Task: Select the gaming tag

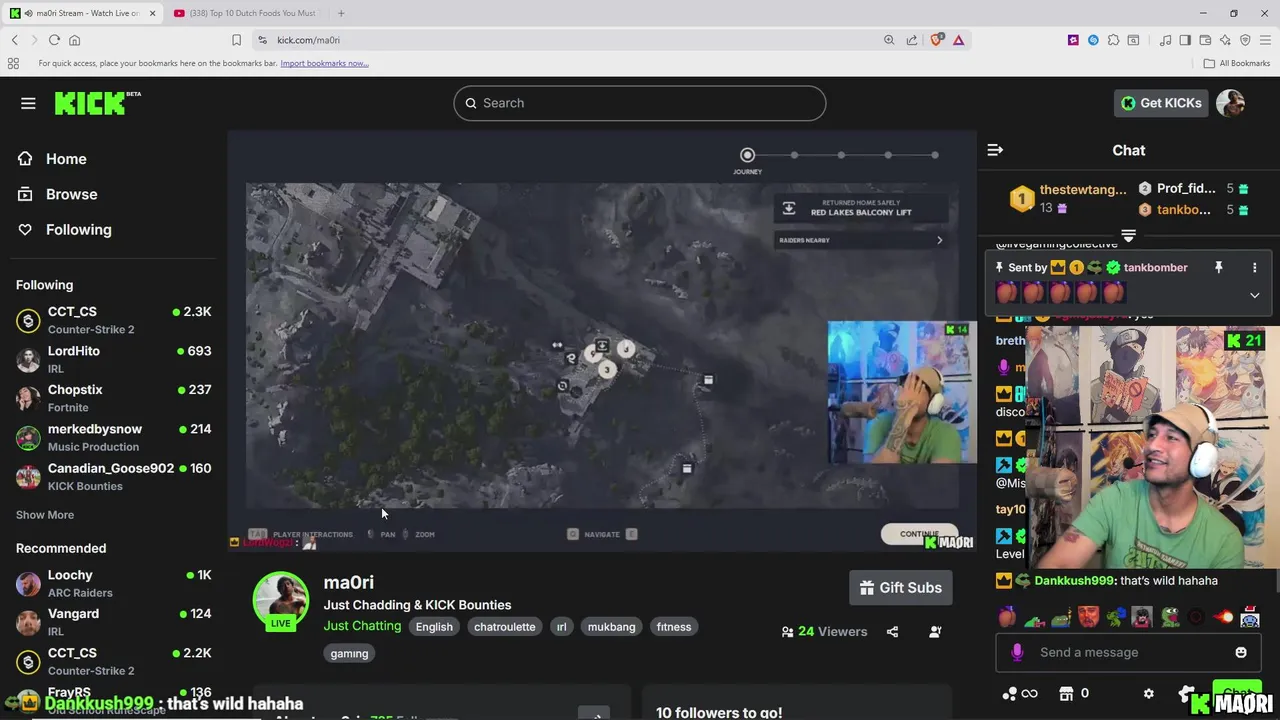Action: click(349, 653)
